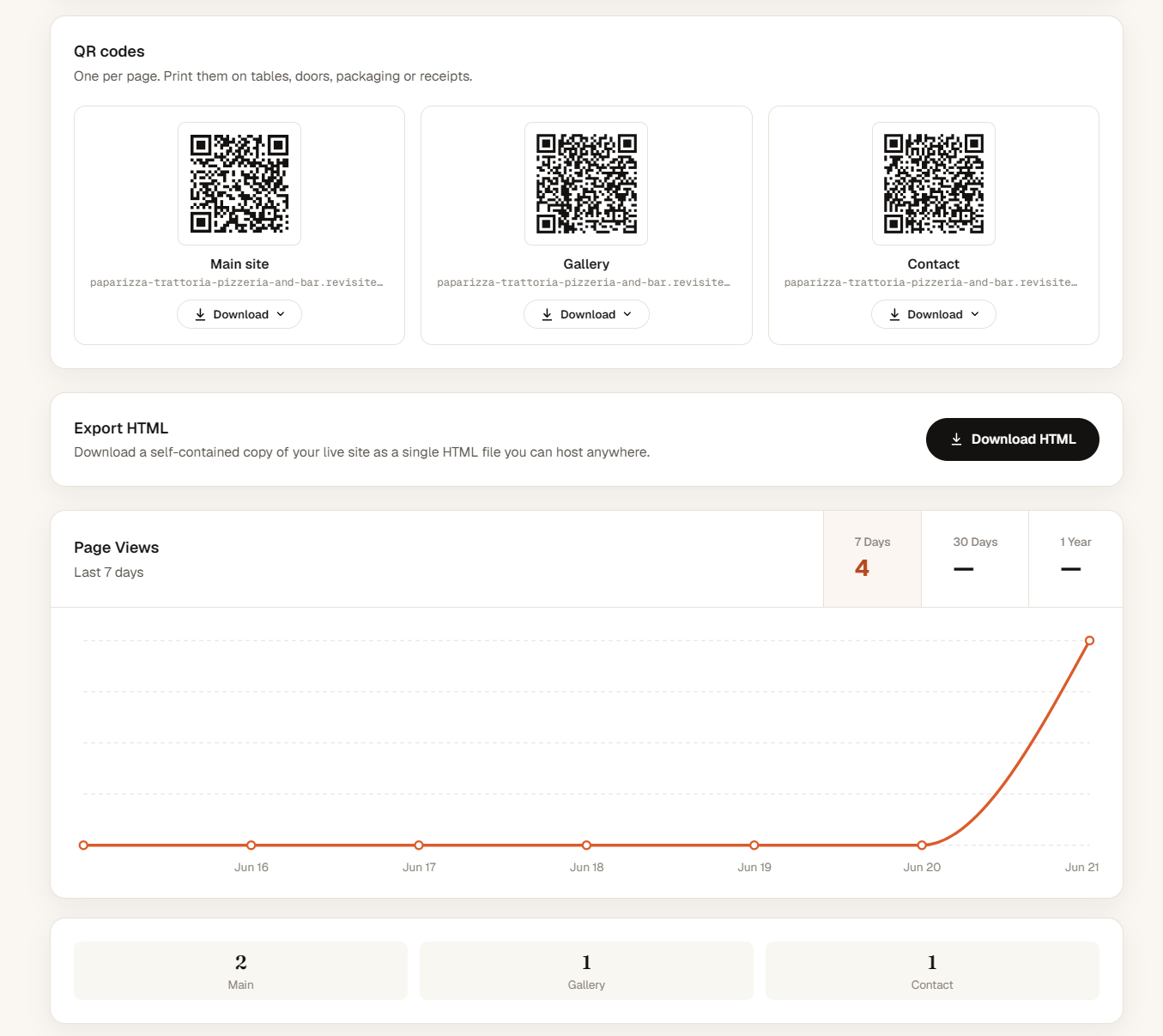
Task: Click the 'One per page' description text
Action: tap(273, 76)
